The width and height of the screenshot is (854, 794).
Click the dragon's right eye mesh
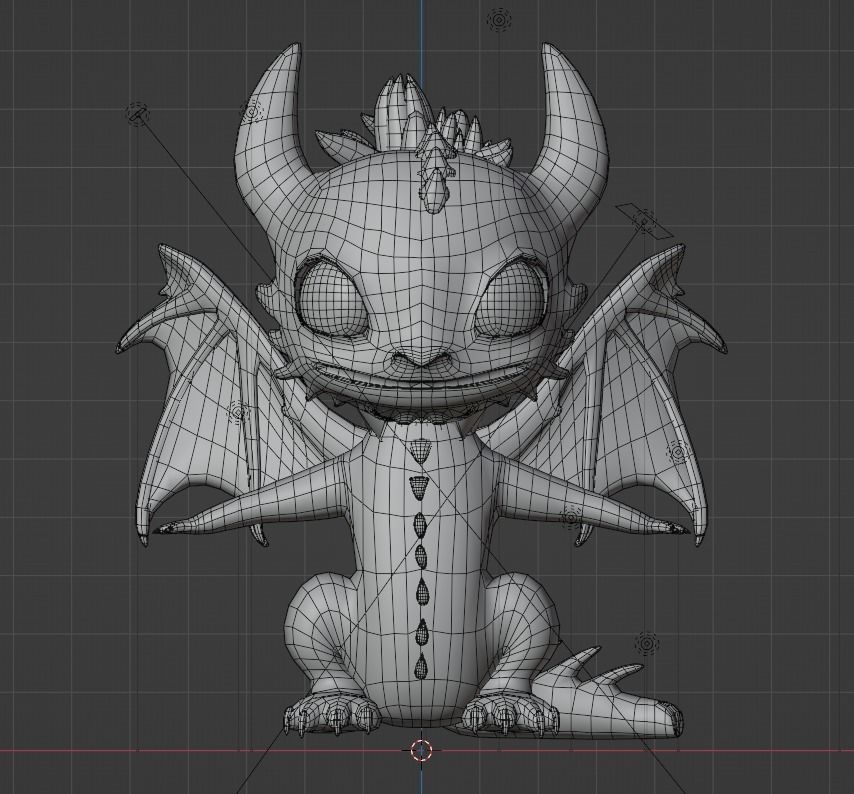(x=509, y=298)
